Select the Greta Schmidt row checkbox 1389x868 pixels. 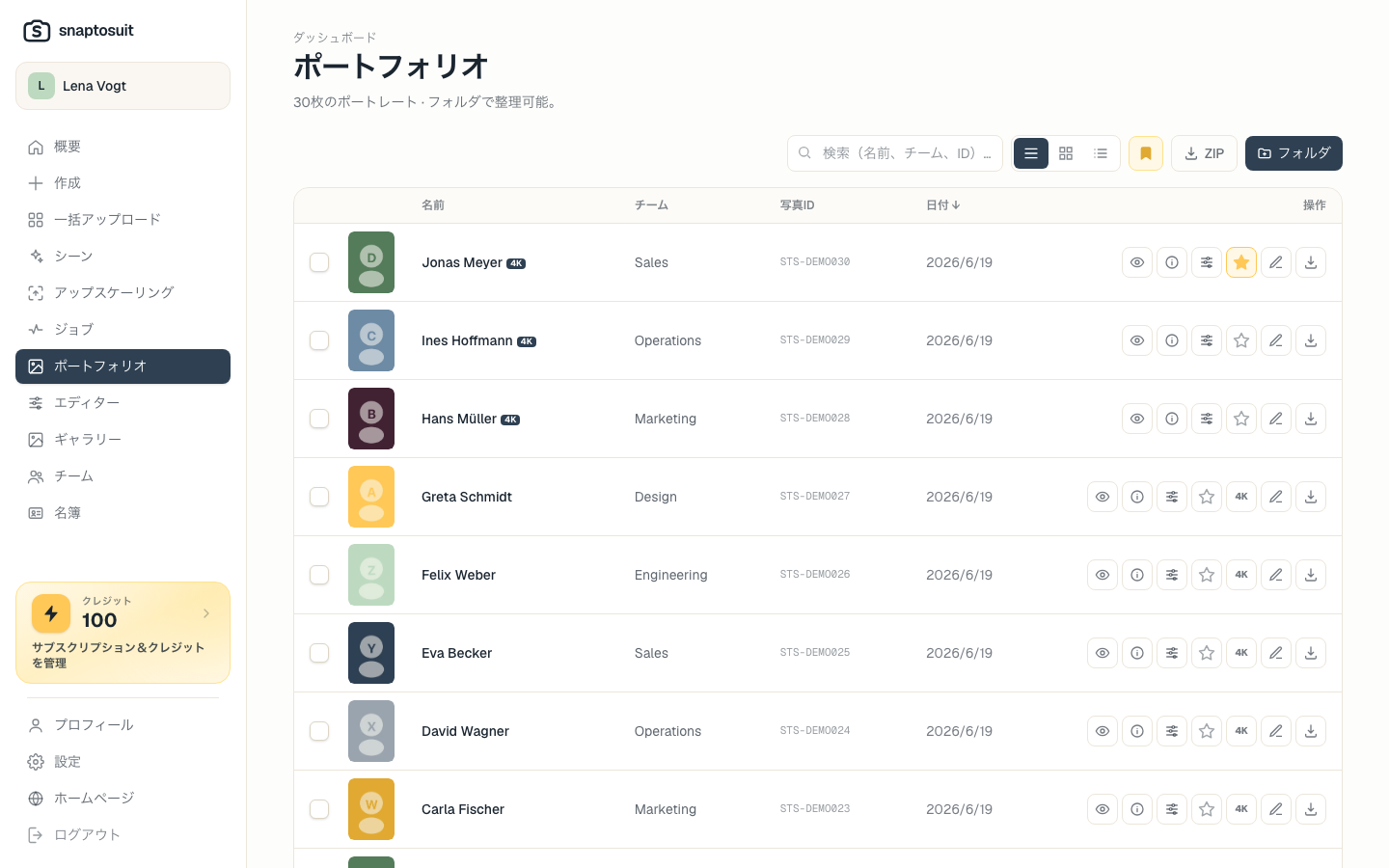319,497
